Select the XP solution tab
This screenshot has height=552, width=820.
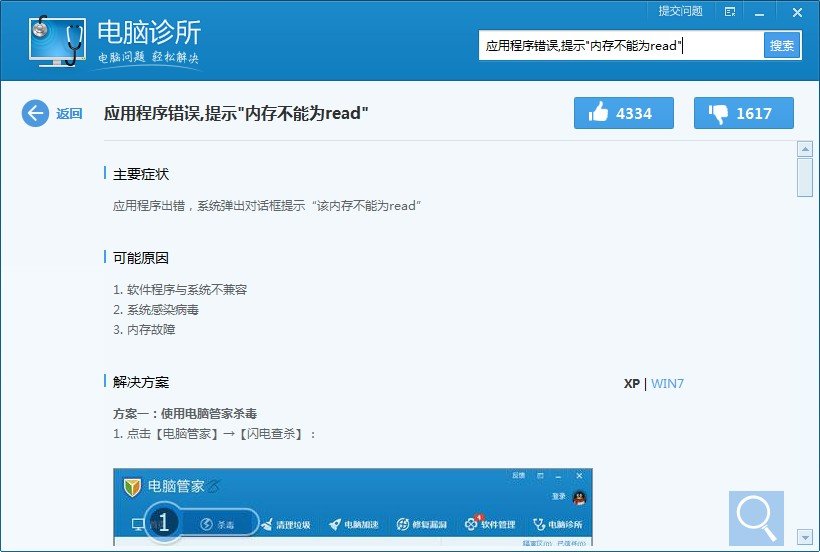pos(632,383)
